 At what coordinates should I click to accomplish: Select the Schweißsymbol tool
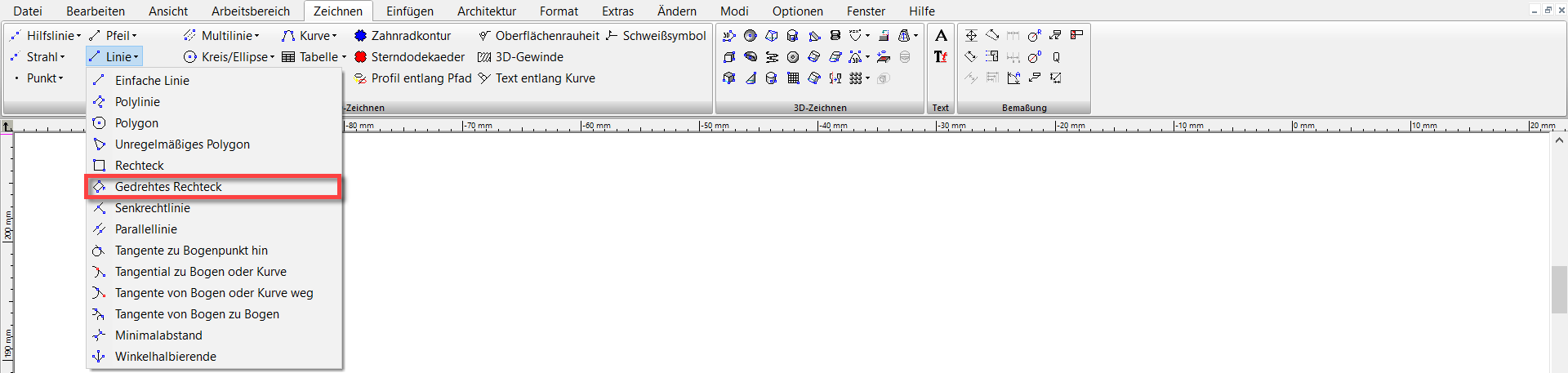click(x=656, y=35)
